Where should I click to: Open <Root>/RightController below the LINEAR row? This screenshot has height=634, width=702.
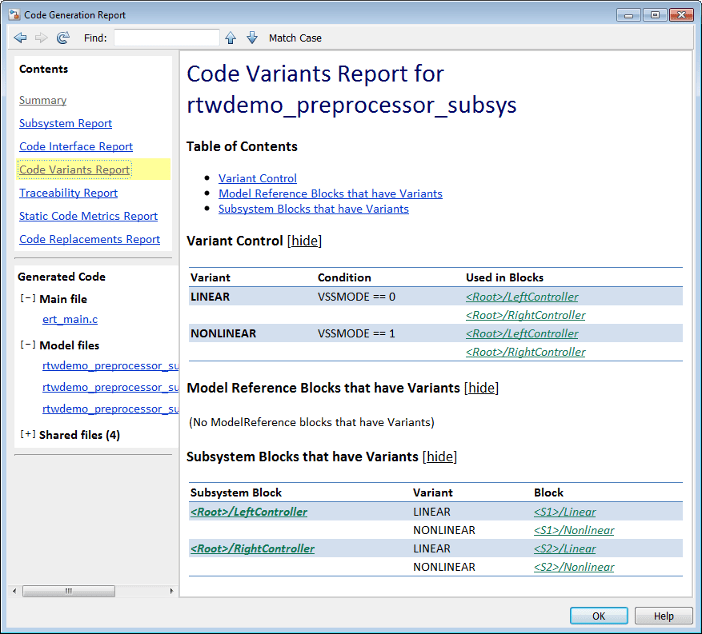(526, 315)
